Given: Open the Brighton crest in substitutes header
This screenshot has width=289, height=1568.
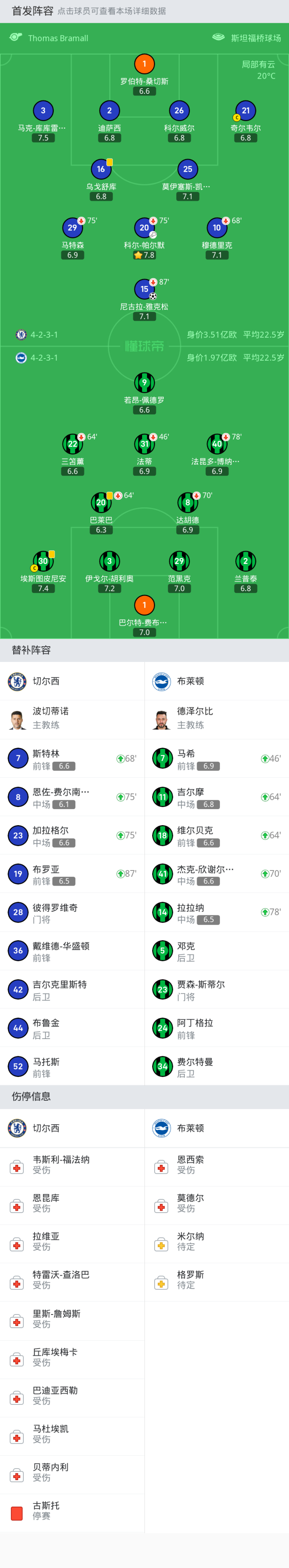Looking at the screenshot, I should coord(162,681).
